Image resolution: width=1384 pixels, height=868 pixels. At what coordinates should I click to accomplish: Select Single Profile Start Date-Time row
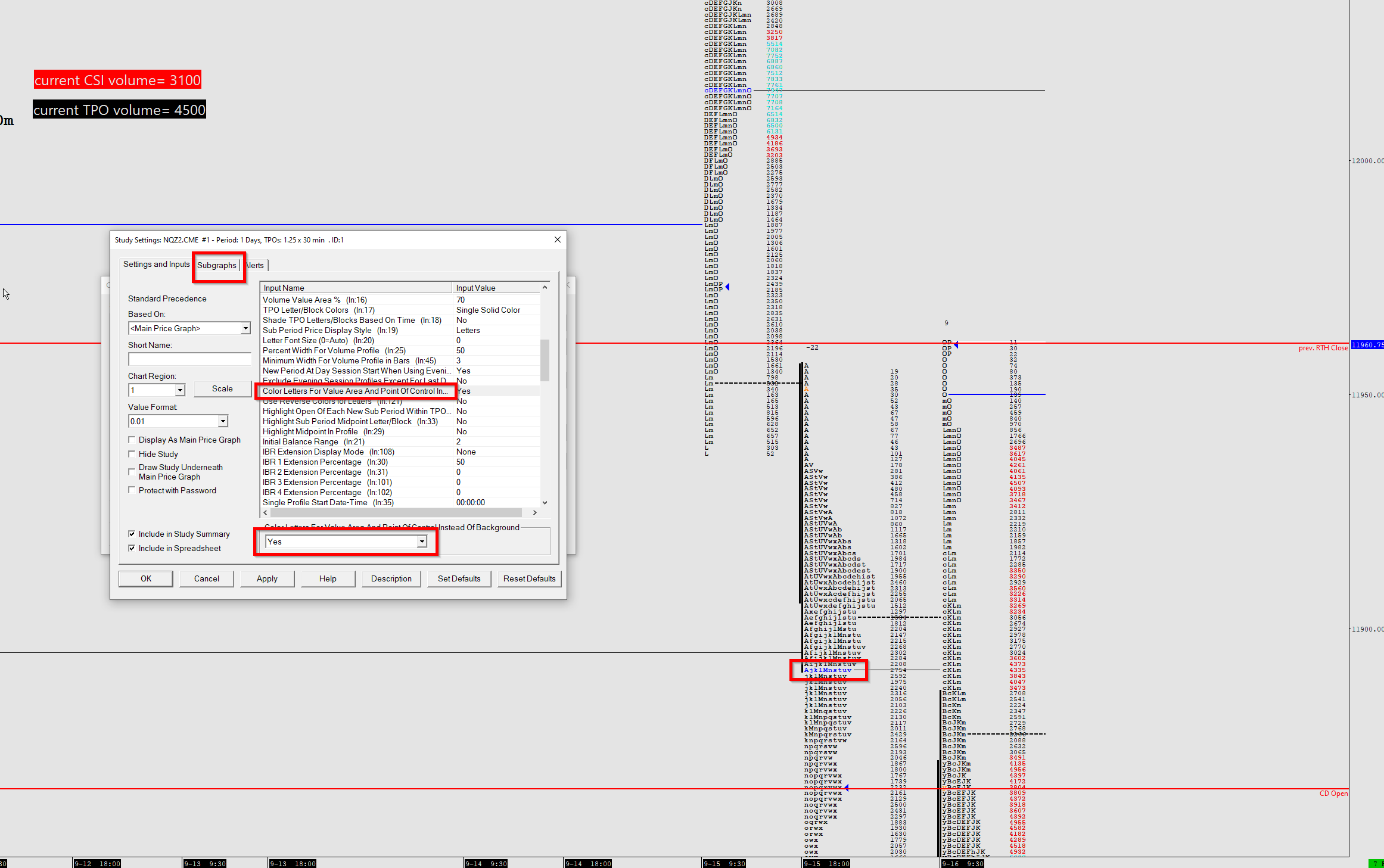click(400, 502)
